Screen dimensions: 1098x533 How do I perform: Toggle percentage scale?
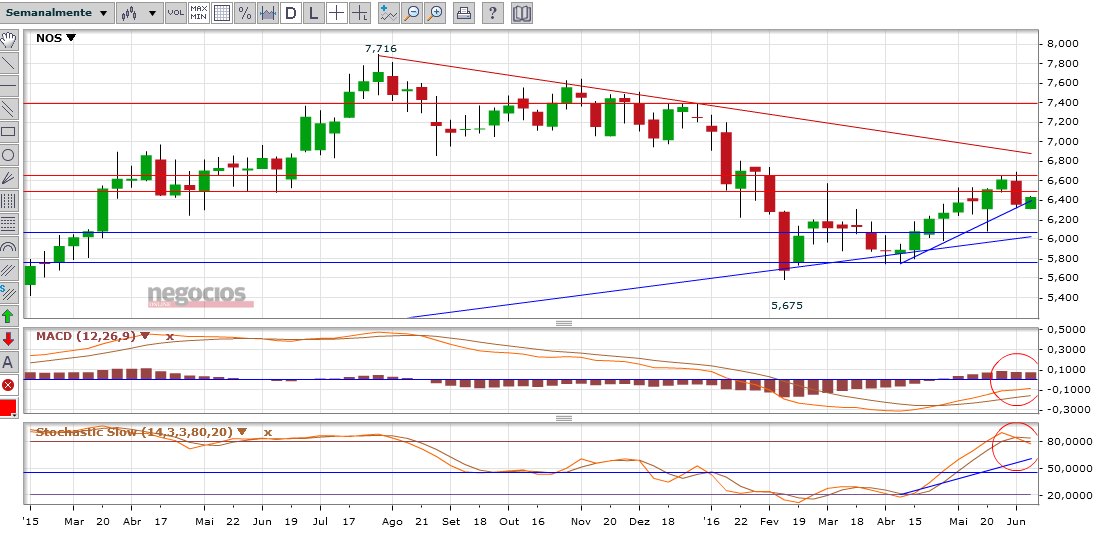tap(244, 13)
